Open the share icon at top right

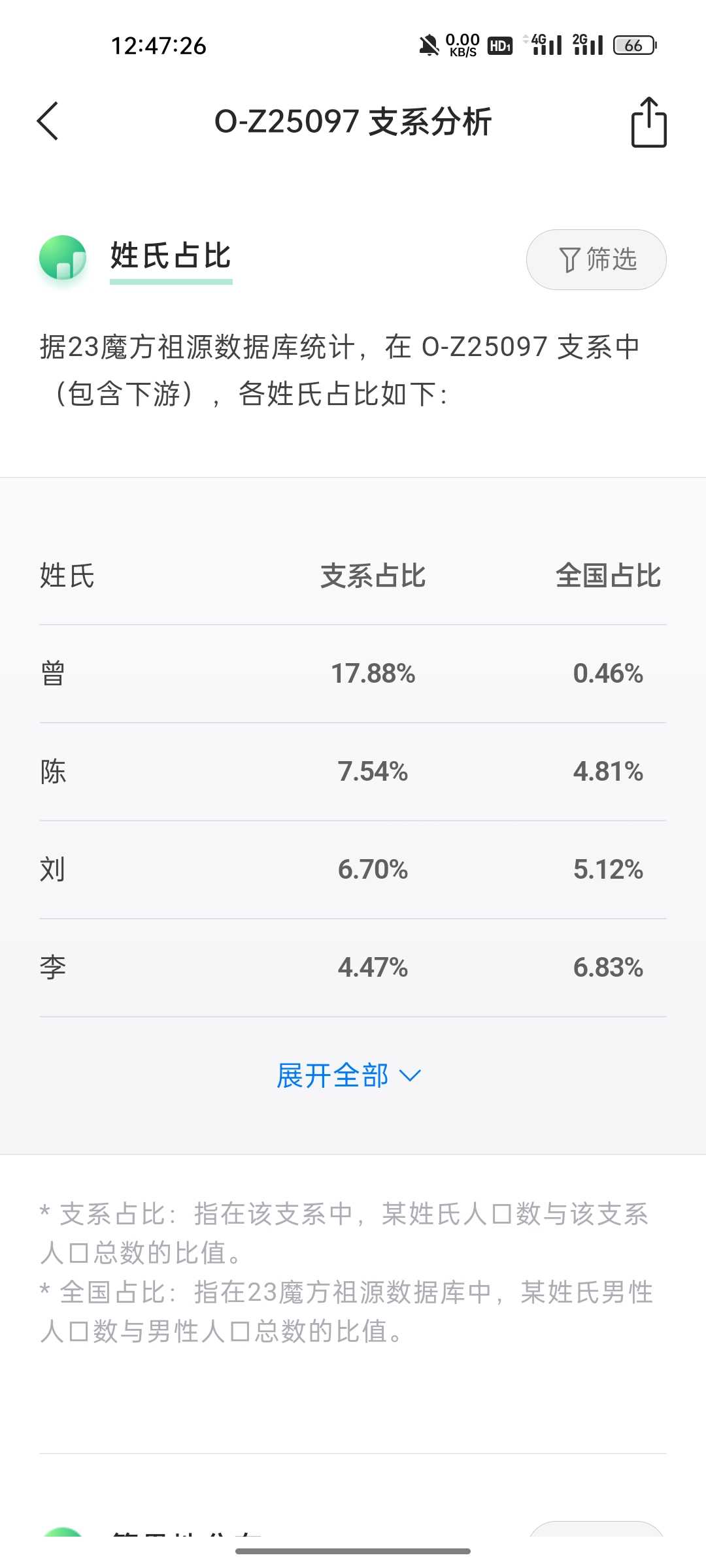click(x=648, y=122)
